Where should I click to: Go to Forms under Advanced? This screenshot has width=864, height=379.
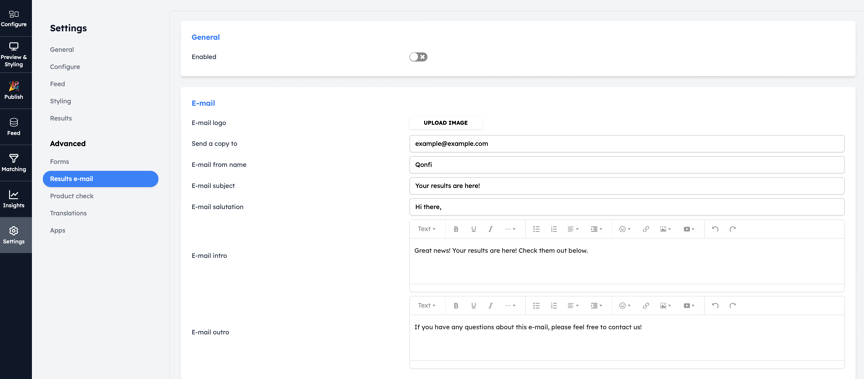(60, 162)
